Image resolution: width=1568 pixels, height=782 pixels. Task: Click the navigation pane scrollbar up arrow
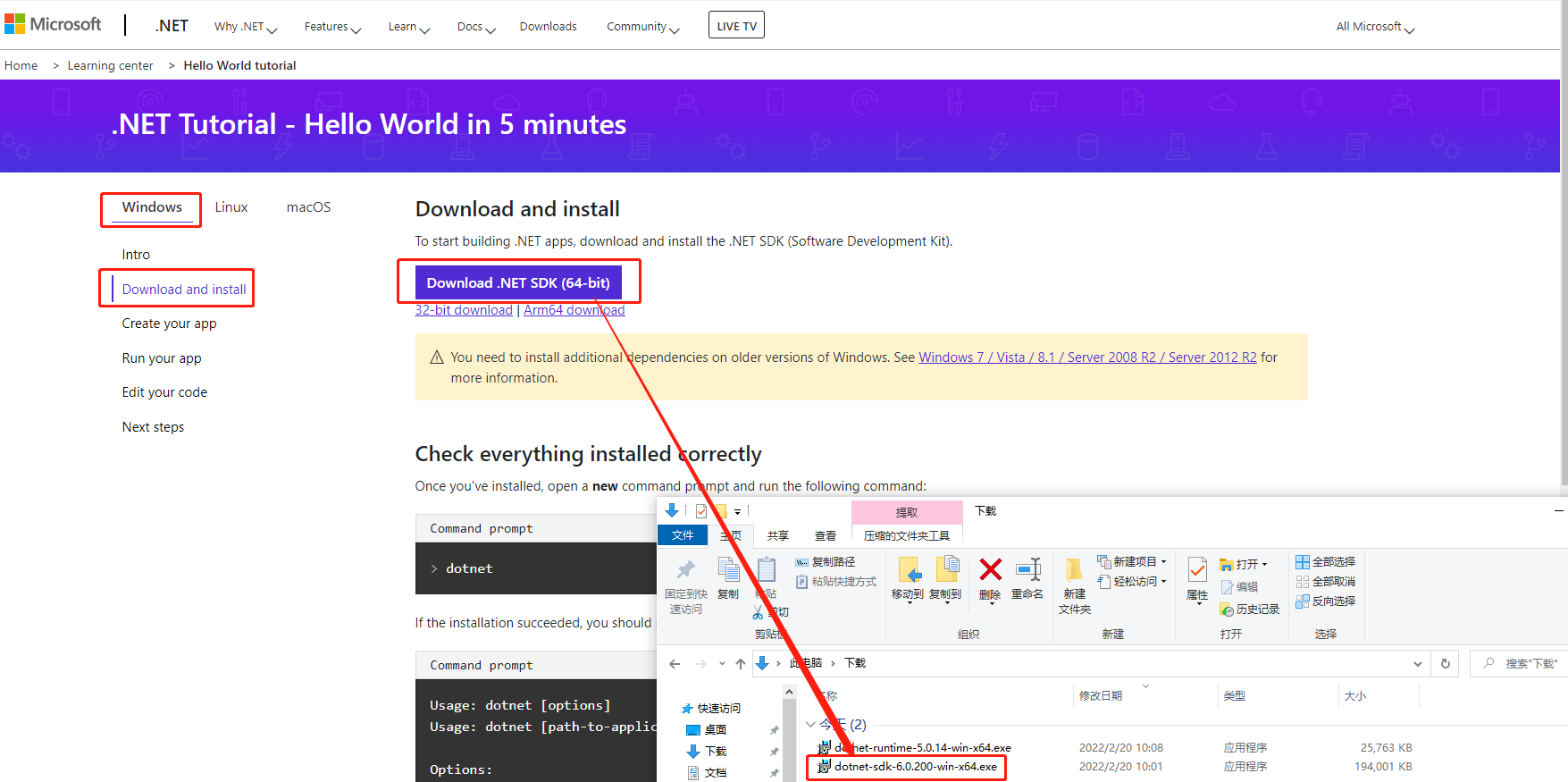point(789,692)
